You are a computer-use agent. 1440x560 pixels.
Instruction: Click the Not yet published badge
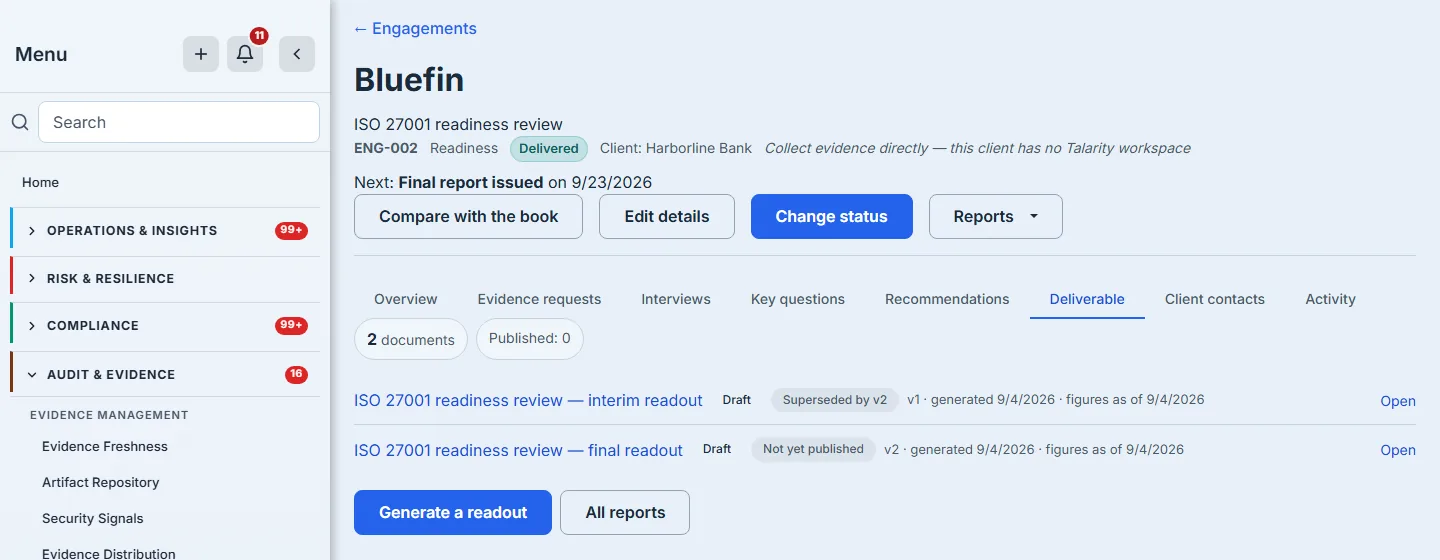coord(813,449)
